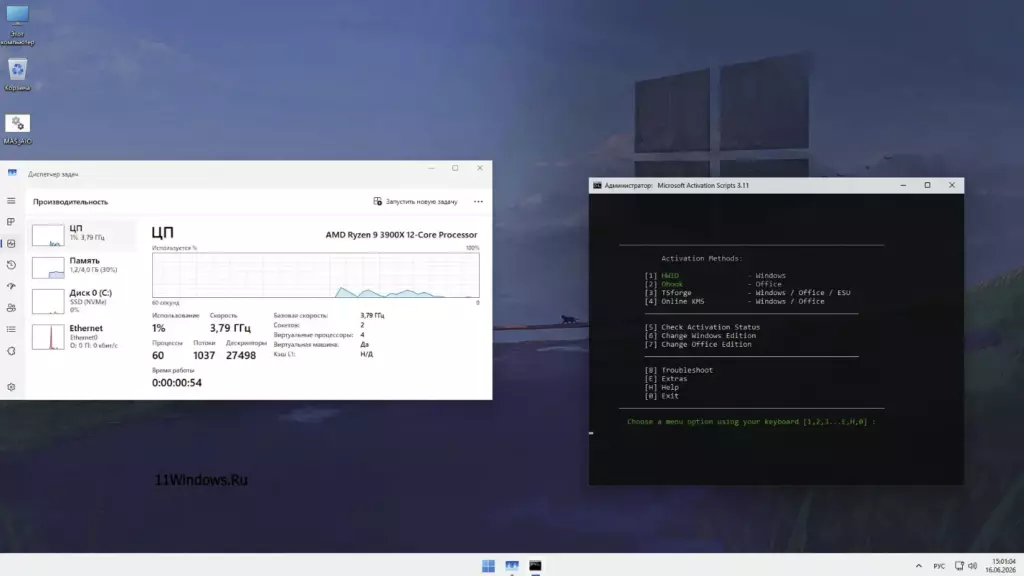Click [7] Change Office Edition line
This screenshot has width=1024, height=576.
[698, 344]
